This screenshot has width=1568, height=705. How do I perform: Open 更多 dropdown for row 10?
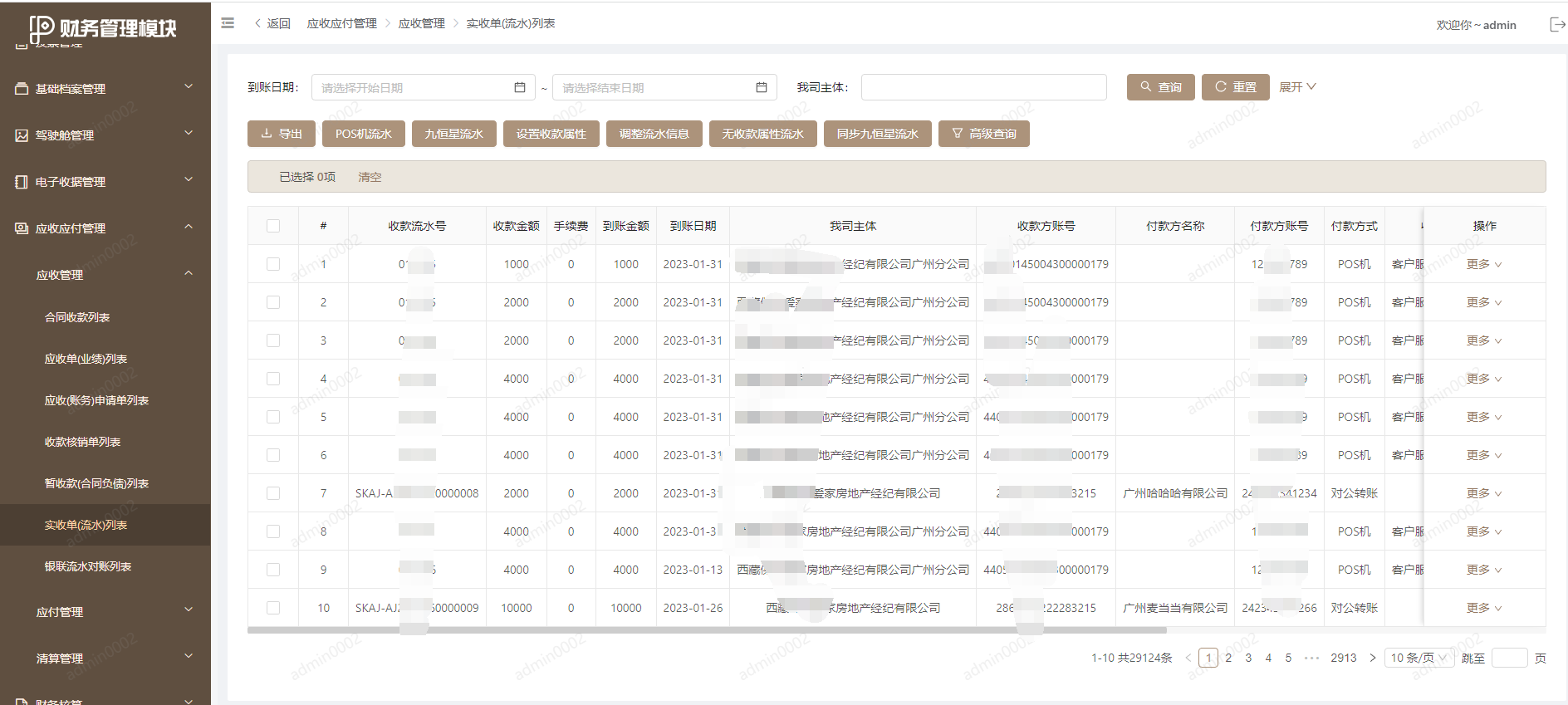[x=1484, y=608]
